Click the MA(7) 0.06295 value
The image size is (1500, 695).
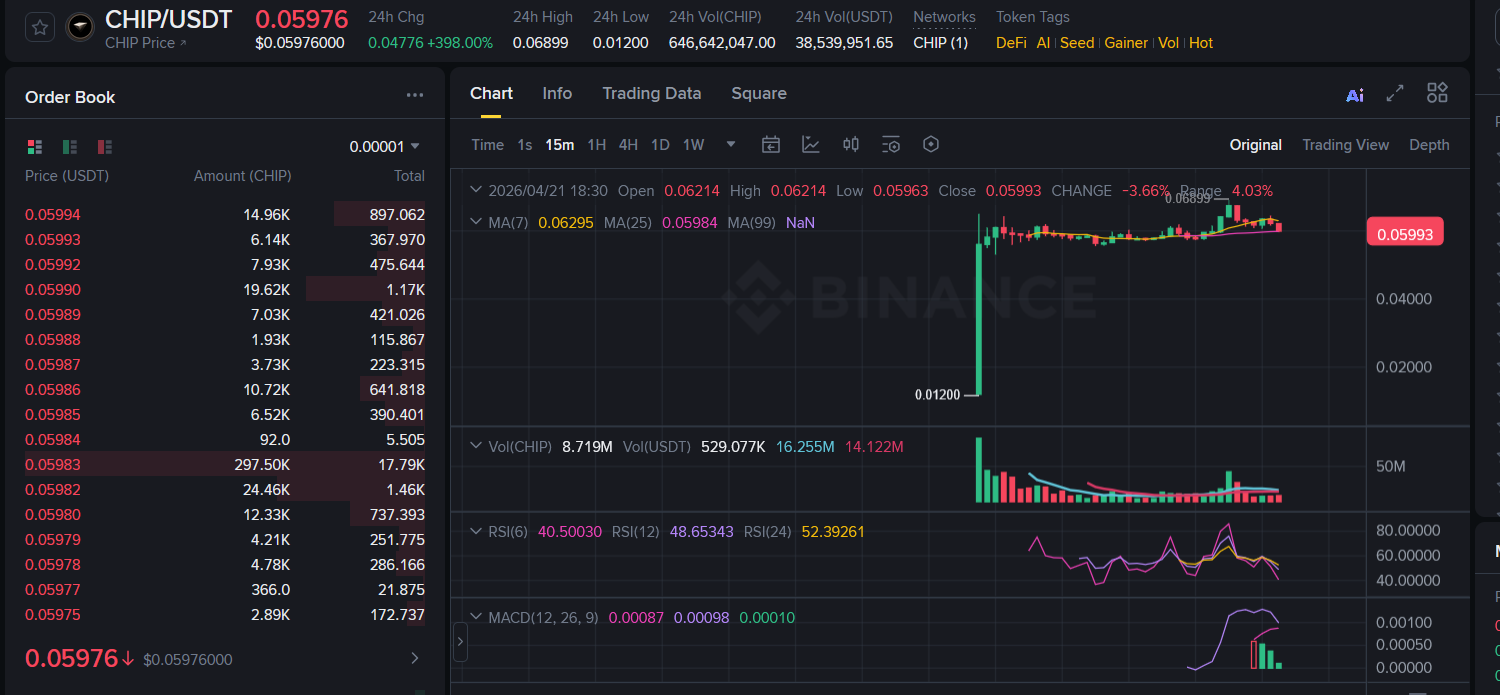click(565, 222)
